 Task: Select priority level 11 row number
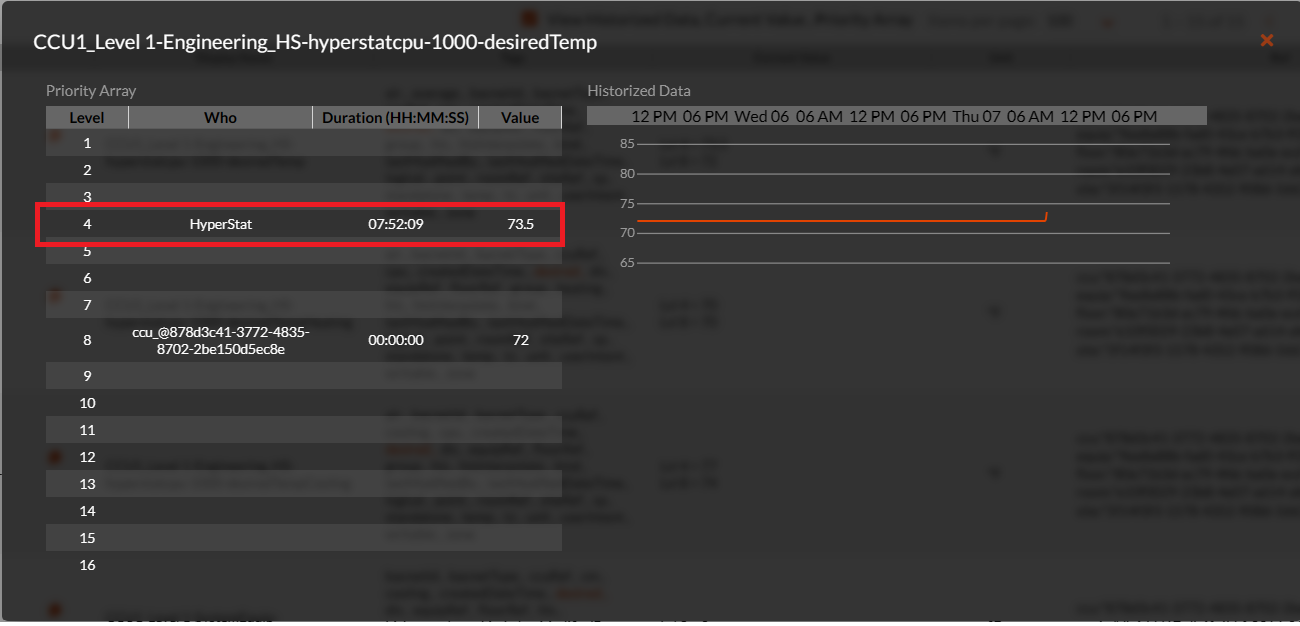(x=87, y=430)
